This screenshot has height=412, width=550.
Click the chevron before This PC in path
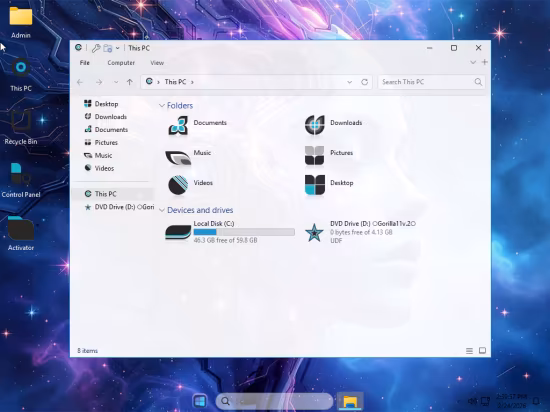point(159,82)
